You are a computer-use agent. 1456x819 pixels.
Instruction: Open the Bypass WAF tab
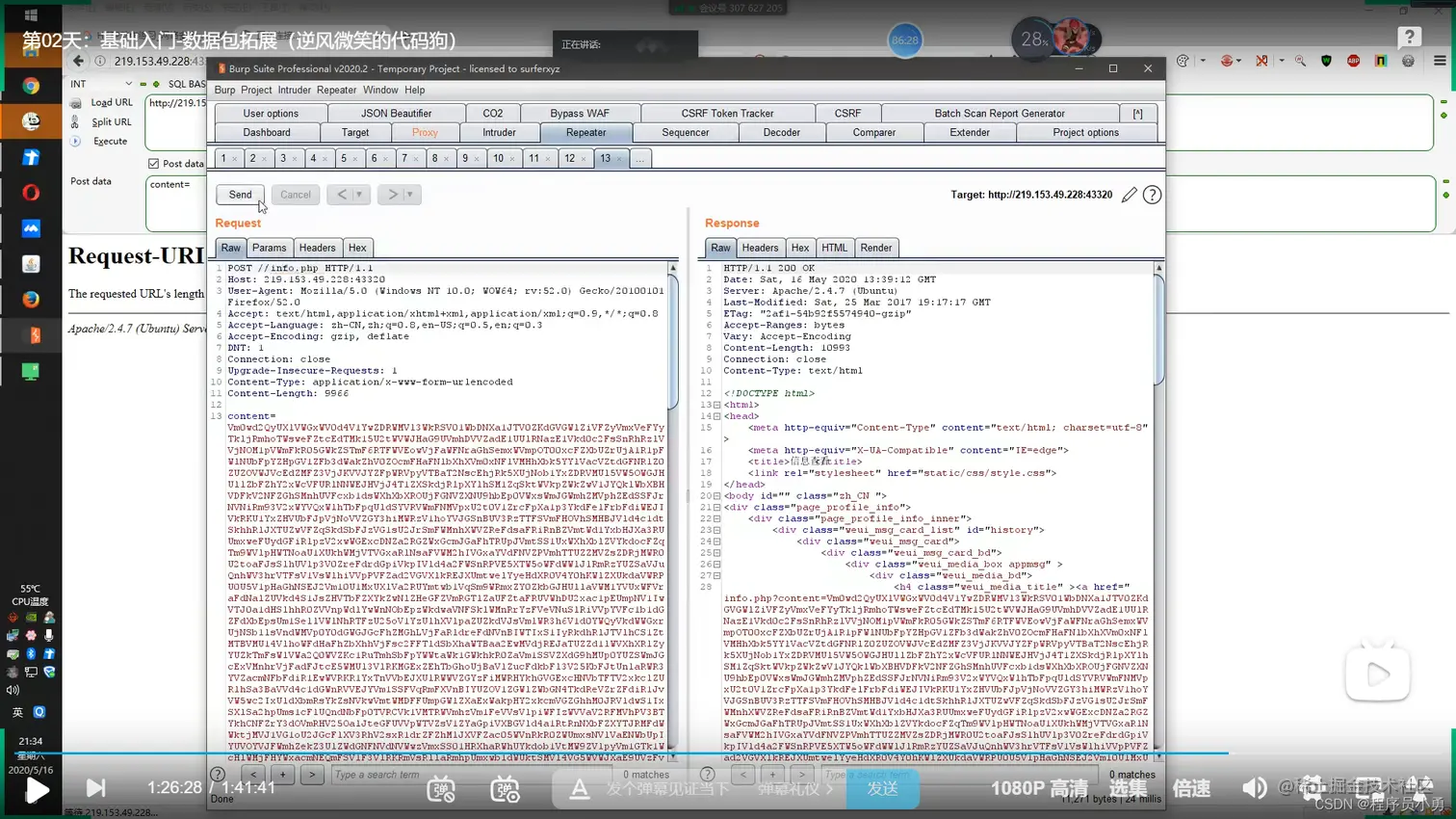[x=580, y=114]
